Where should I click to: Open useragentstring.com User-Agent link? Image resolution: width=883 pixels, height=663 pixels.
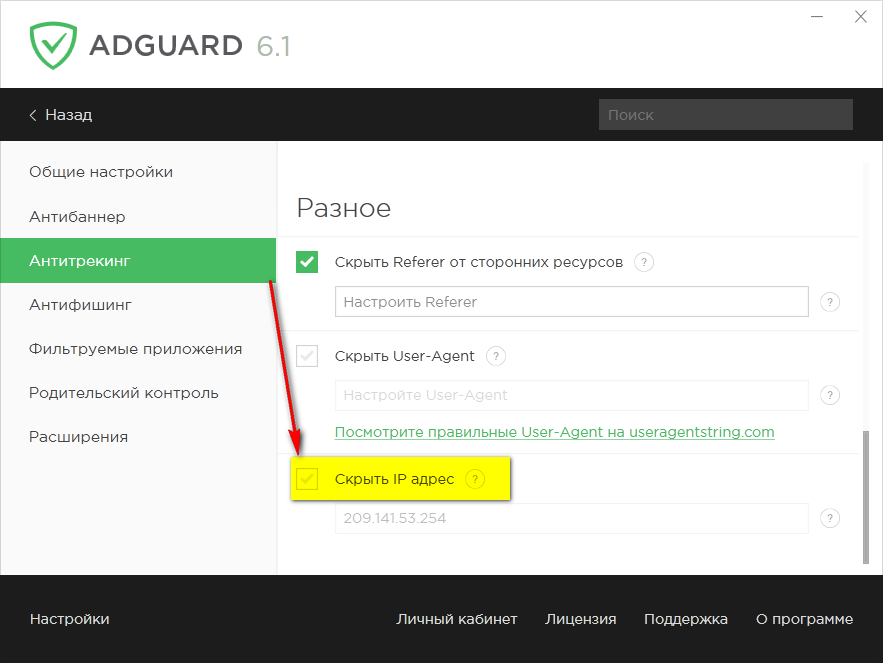click(x=554, y=432)
